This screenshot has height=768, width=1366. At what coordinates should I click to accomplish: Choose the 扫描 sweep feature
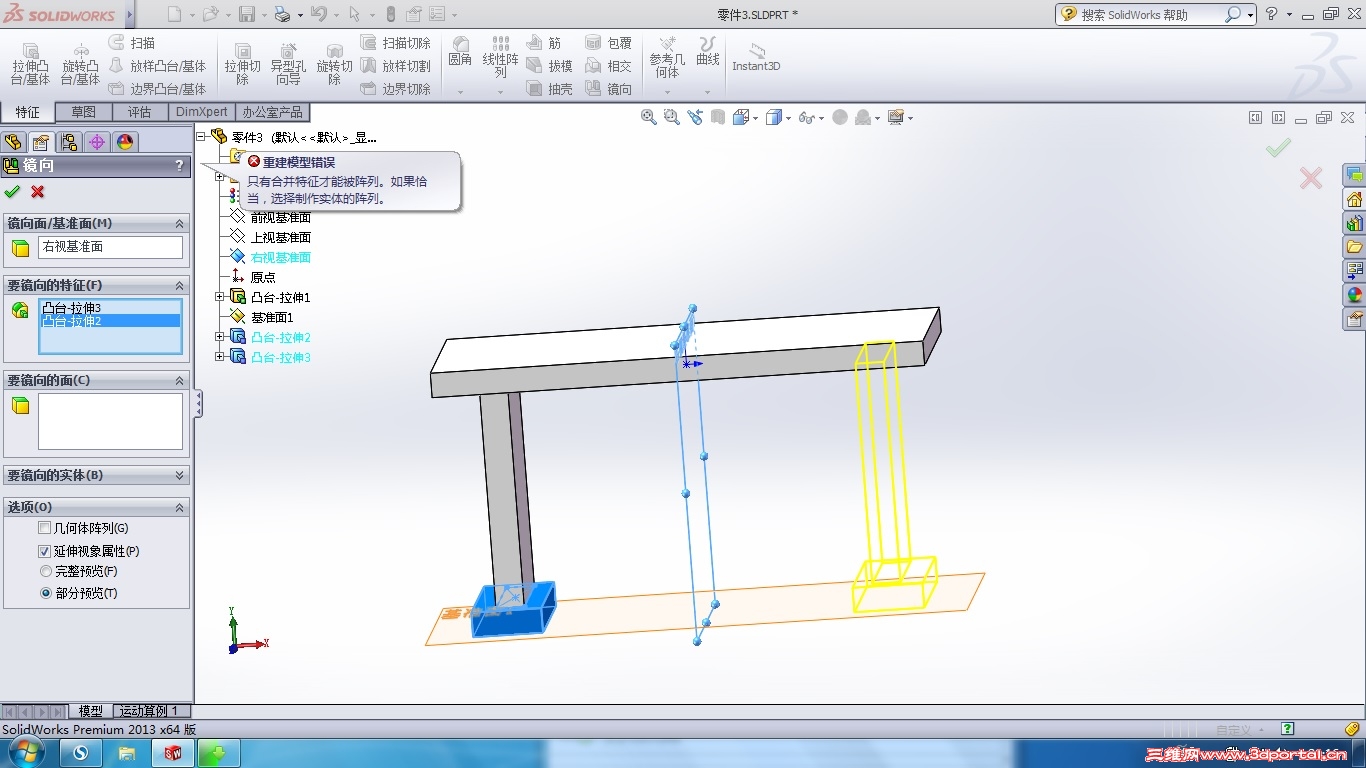click(x=132, y=43)
